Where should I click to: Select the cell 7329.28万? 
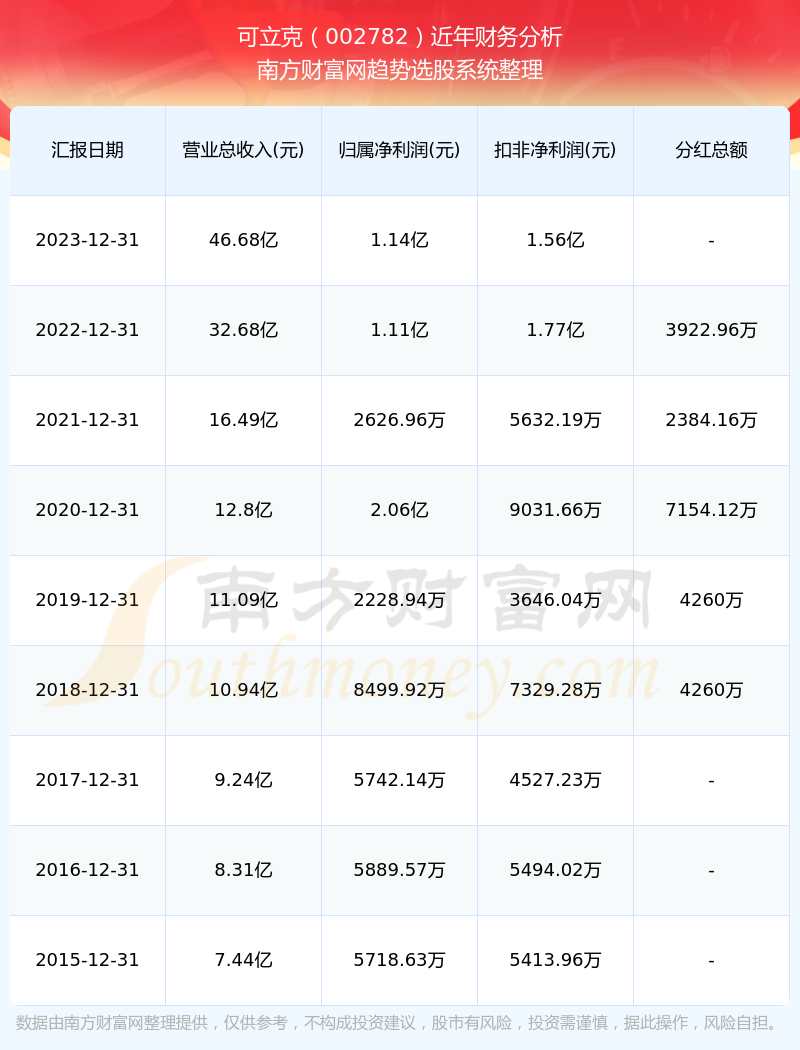pos(556,690)
